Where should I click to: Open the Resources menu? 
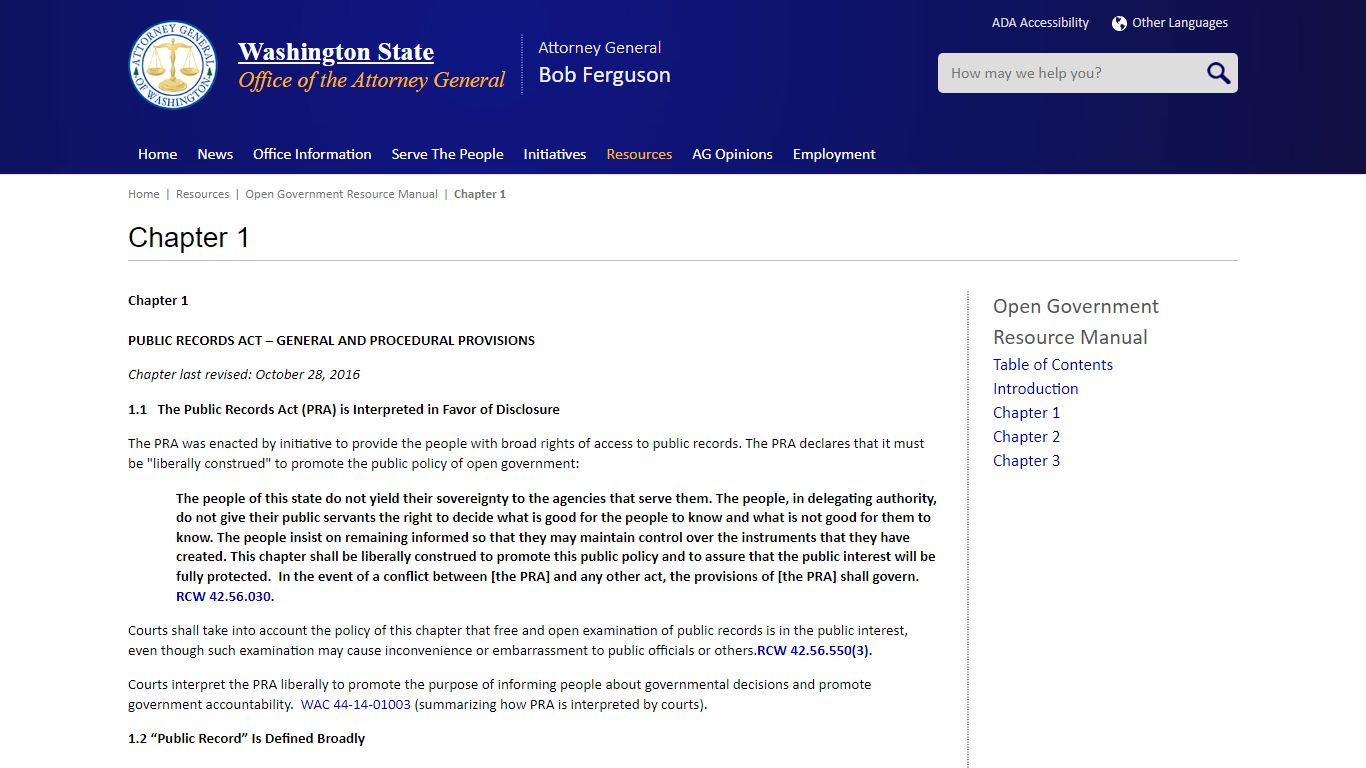(639, 154)
